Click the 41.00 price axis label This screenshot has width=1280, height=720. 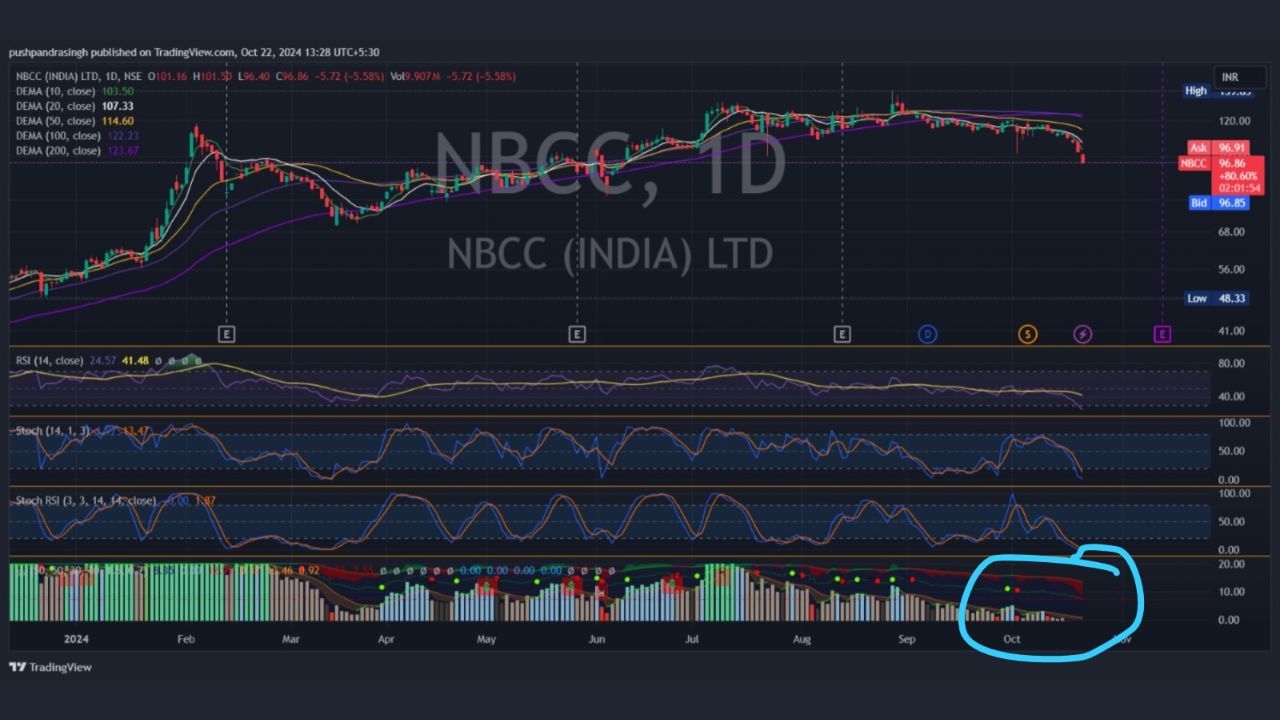(x=1231, y=331)
